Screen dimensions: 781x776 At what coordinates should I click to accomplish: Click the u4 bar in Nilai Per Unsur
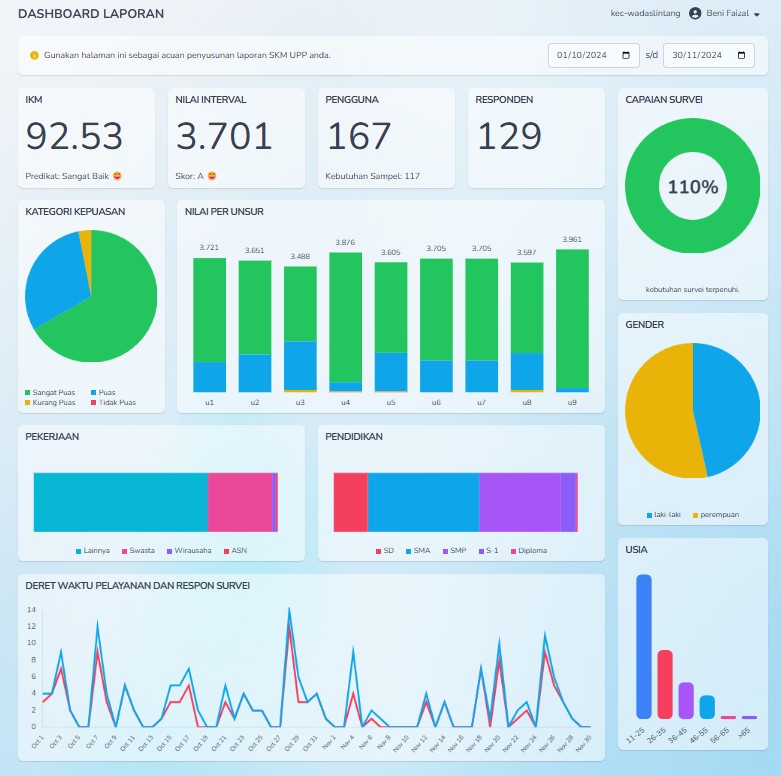coord(345,320)
